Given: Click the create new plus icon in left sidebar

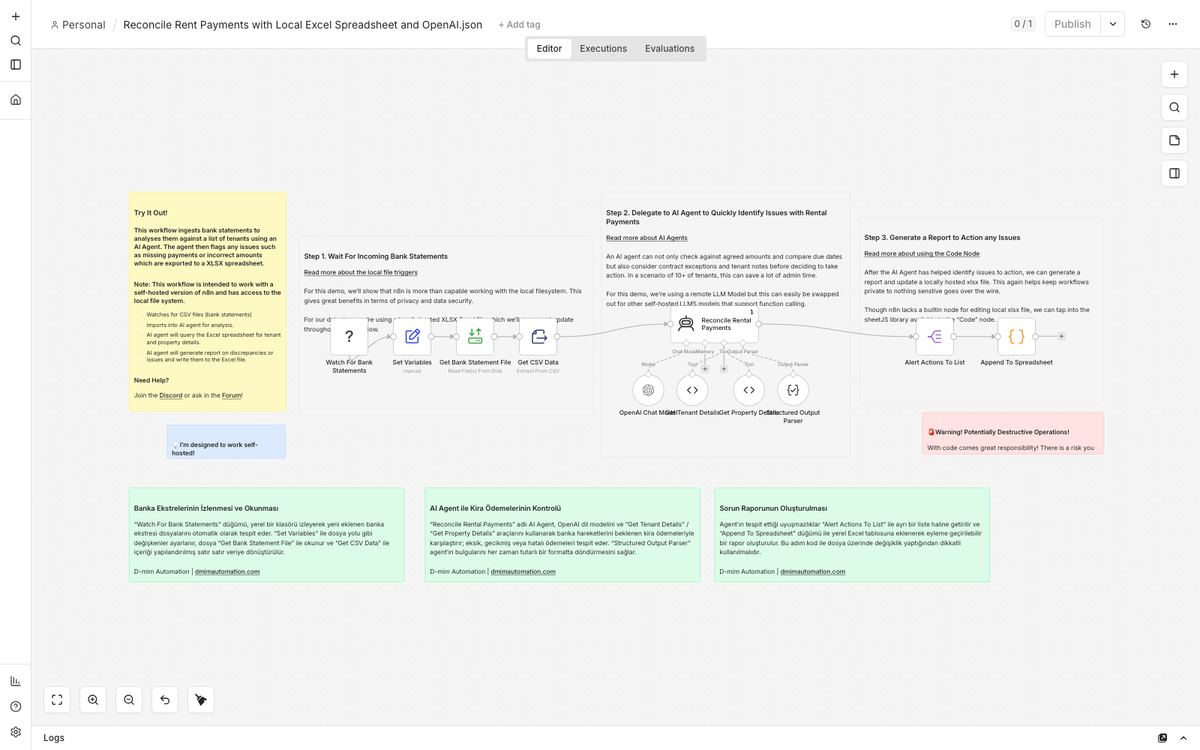Looking at the screenshot, I should (15, 16).
